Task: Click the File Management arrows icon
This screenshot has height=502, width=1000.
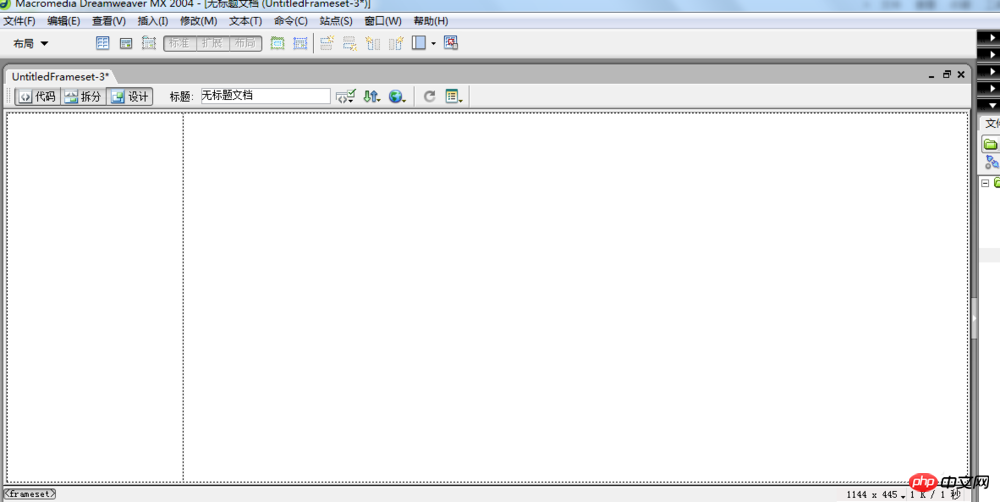Action: coord(371,97)
